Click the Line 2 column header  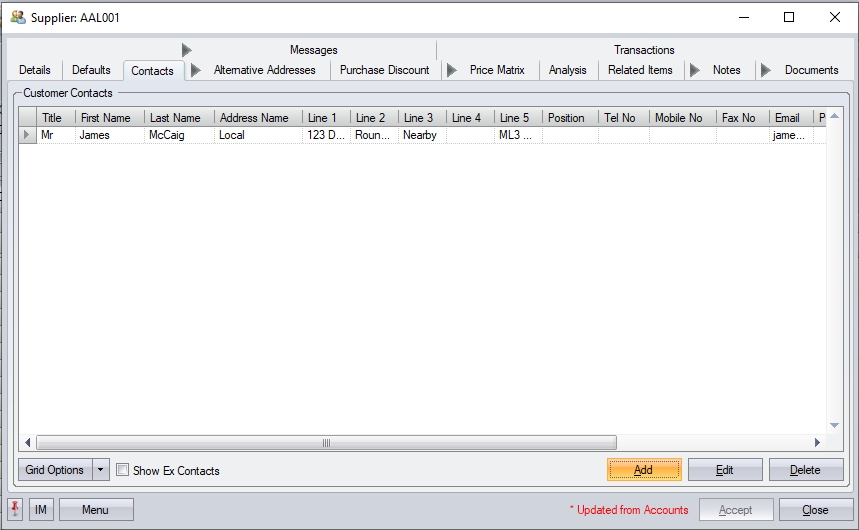374,117
